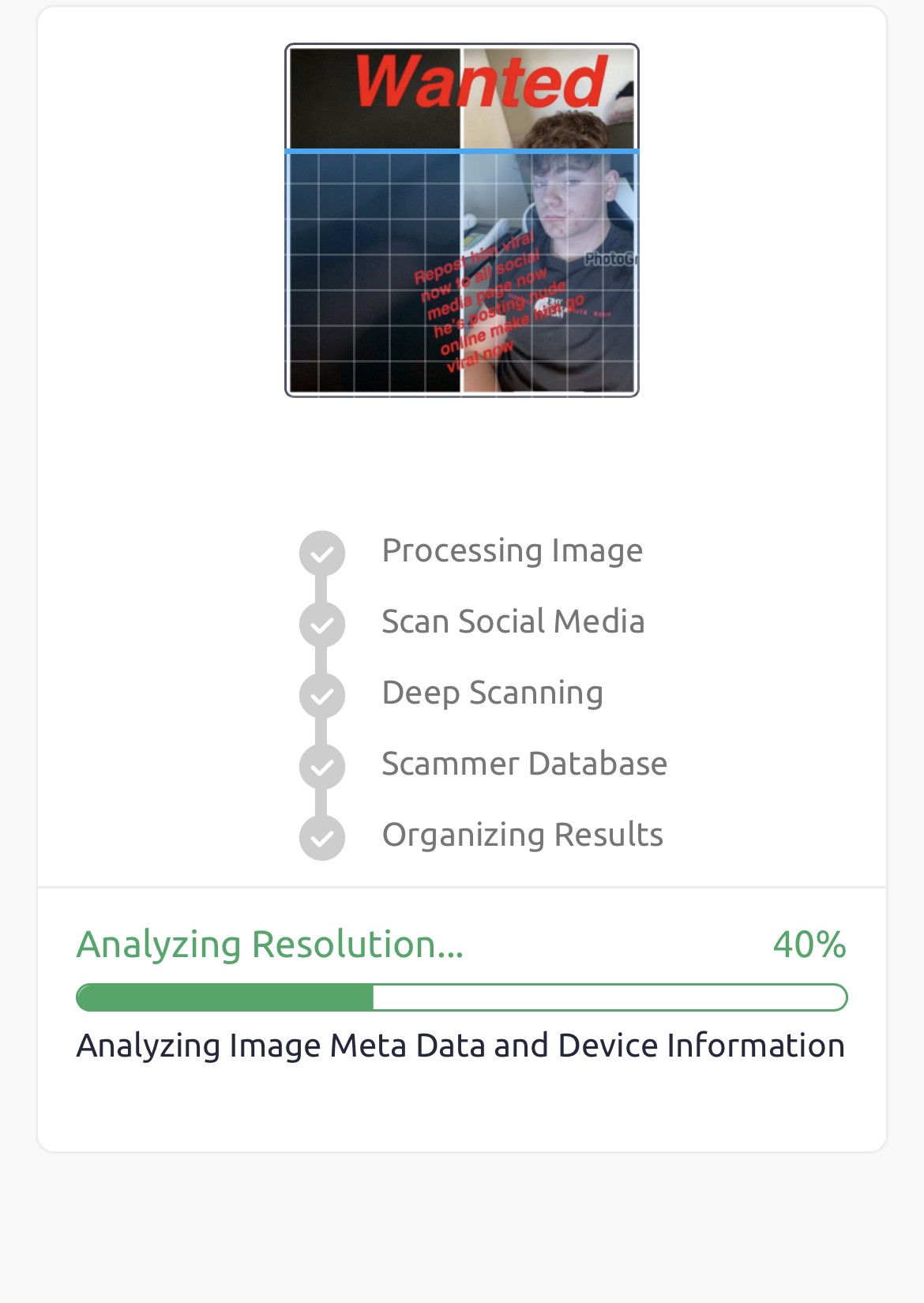Click the 40% progress percentage

809,944
